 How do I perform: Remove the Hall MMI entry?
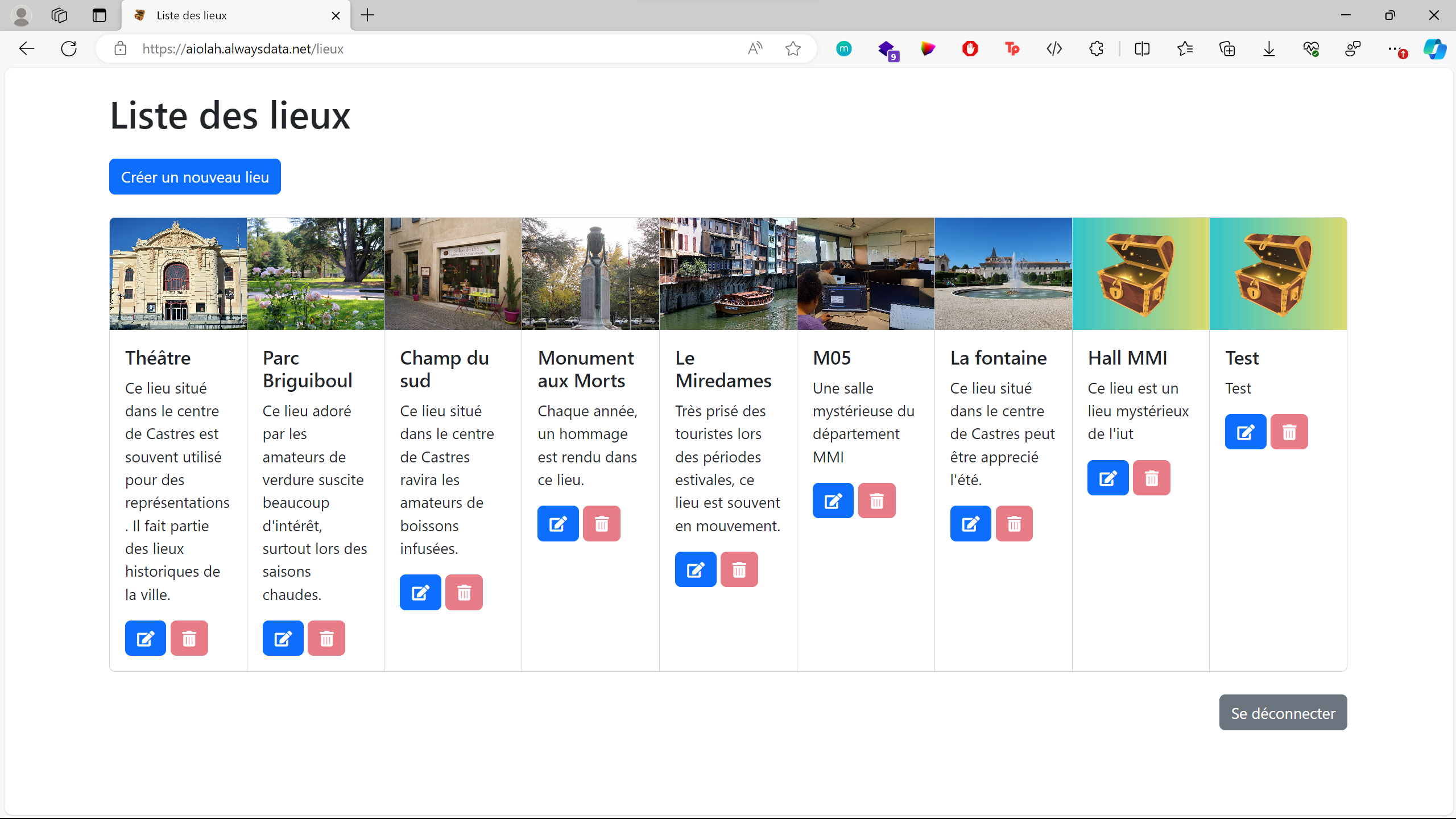click(x=1151, y=478)
